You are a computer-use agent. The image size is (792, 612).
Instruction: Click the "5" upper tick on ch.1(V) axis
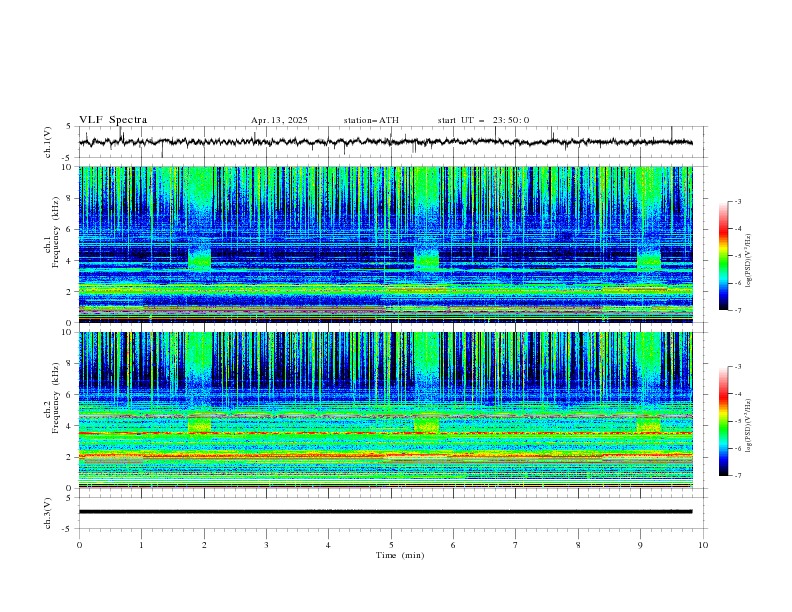pyautogui.click(x=69, y=127)
